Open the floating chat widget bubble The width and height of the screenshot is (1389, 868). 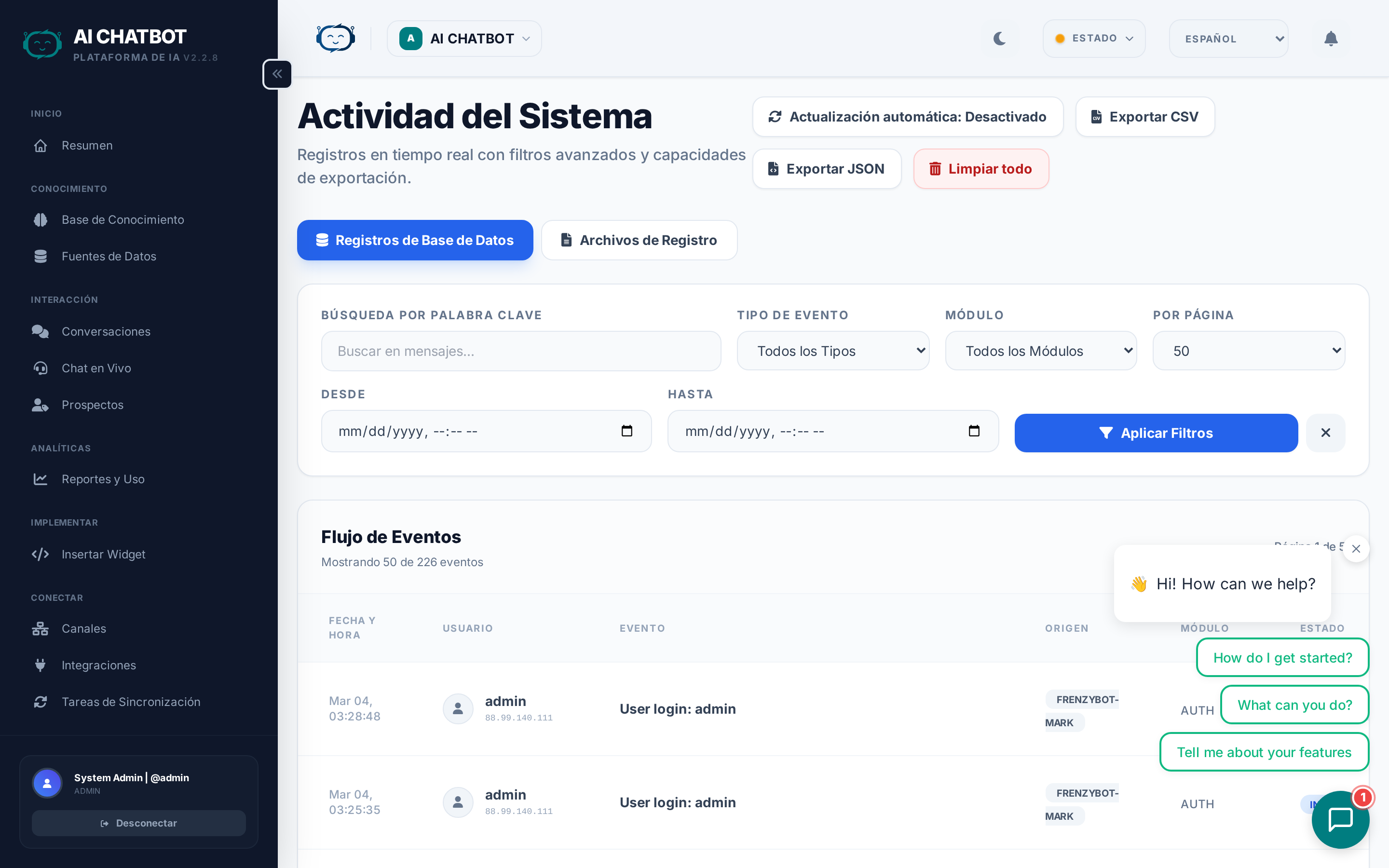pyautogui.click(x=1340, y=819)
